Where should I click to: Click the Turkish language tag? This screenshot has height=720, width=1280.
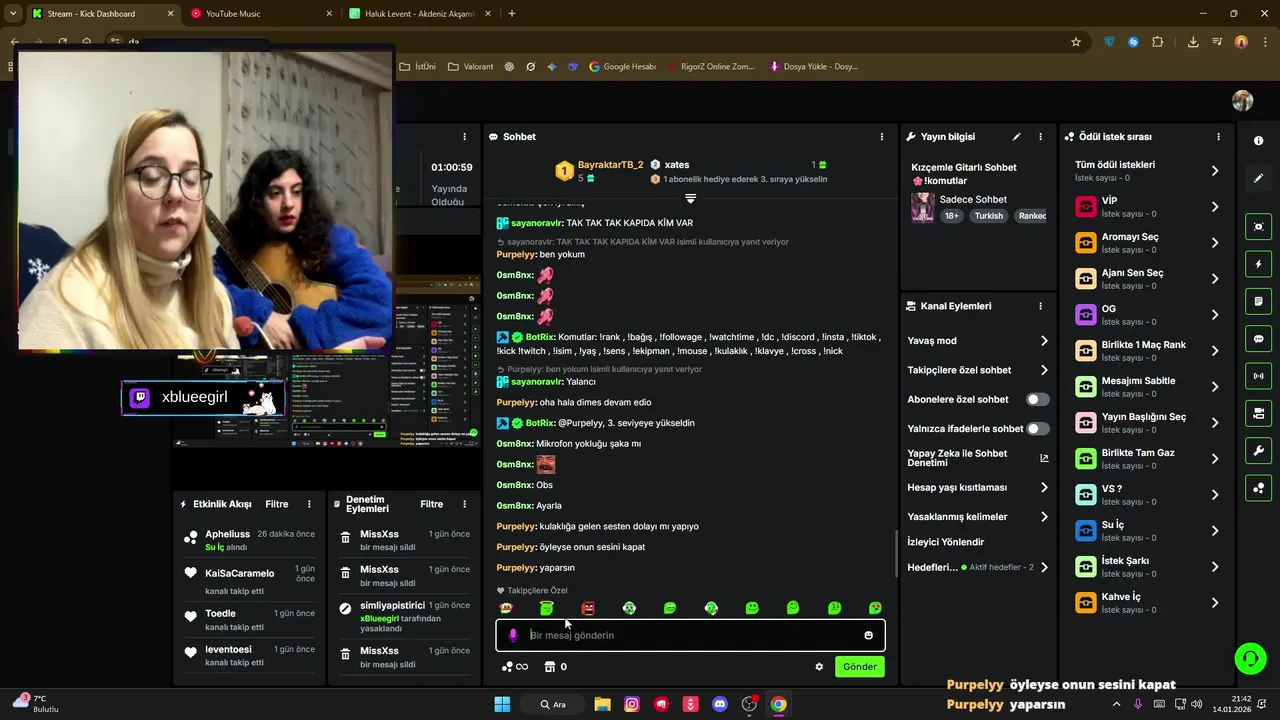(989, 216)
